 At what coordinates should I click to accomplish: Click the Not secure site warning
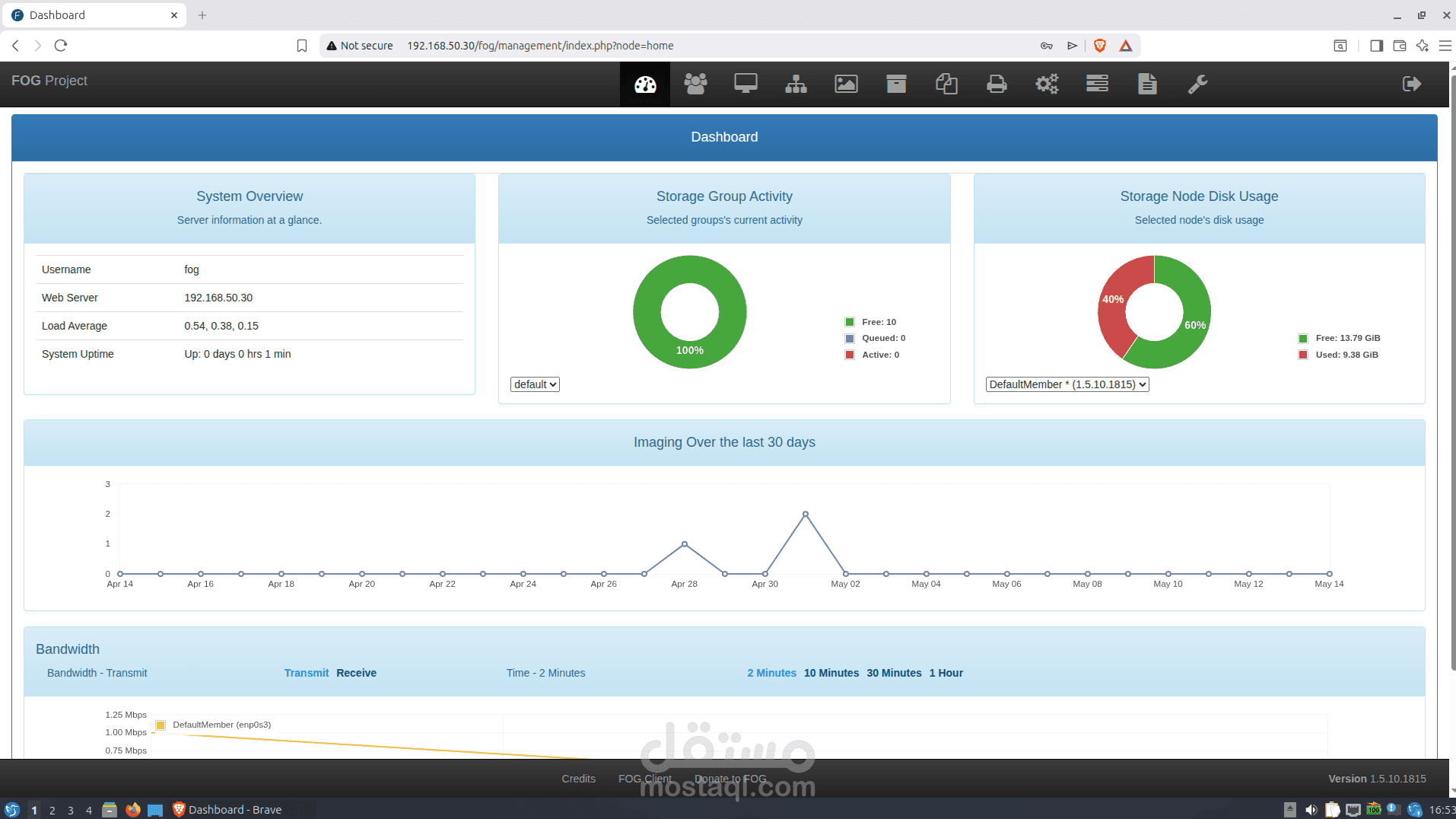point(360,46)
